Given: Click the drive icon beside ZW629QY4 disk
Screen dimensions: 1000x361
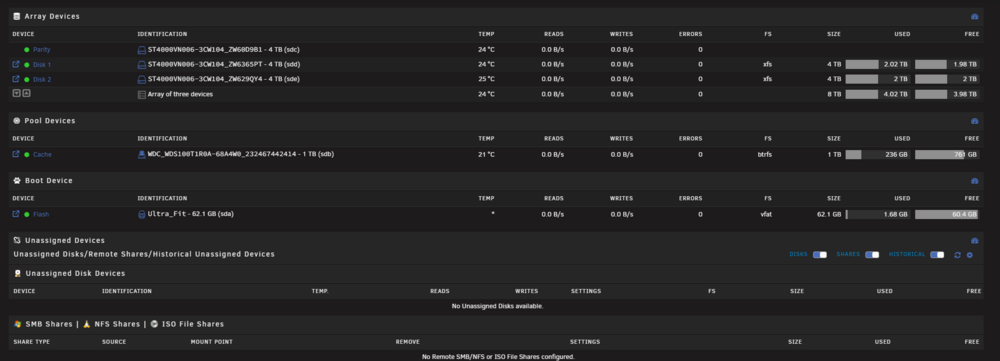Looking at the screenshot, I should click(142, 79).
